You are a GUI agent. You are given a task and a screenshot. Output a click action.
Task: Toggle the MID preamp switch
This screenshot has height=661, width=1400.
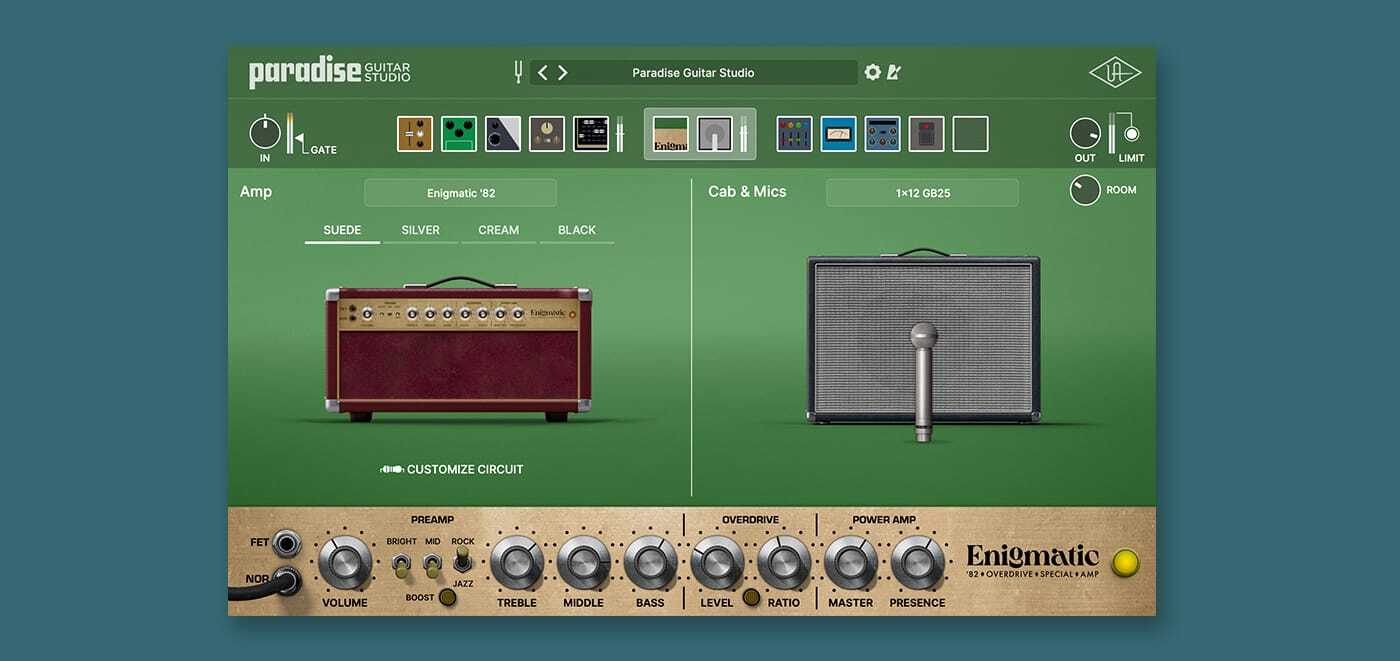[432, 567]
